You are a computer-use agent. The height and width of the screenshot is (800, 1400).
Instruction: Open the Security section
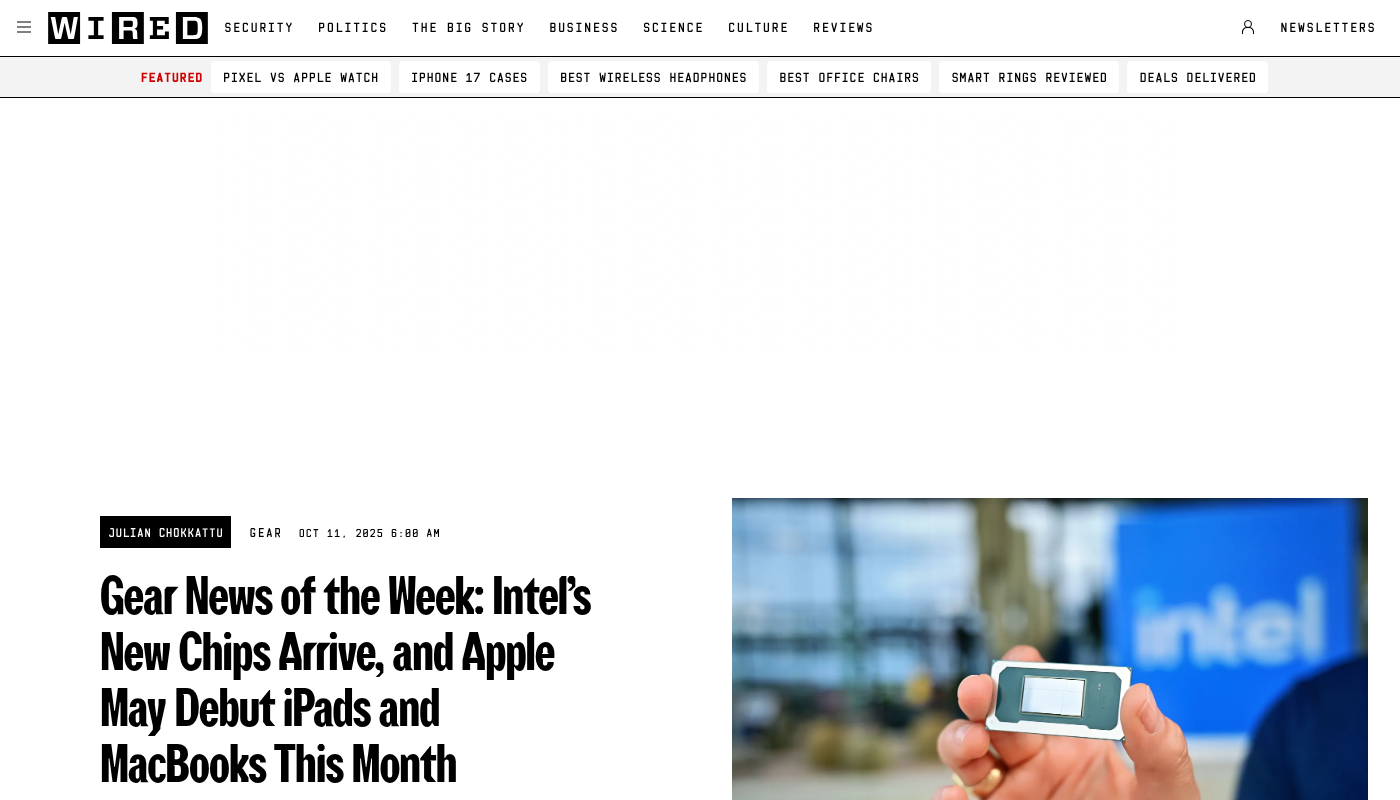[259, 28]
